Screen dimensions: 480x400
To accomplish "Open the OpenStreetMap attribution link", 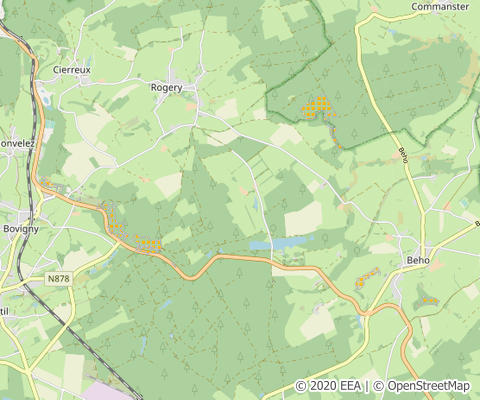I will [x=422, y=386].
